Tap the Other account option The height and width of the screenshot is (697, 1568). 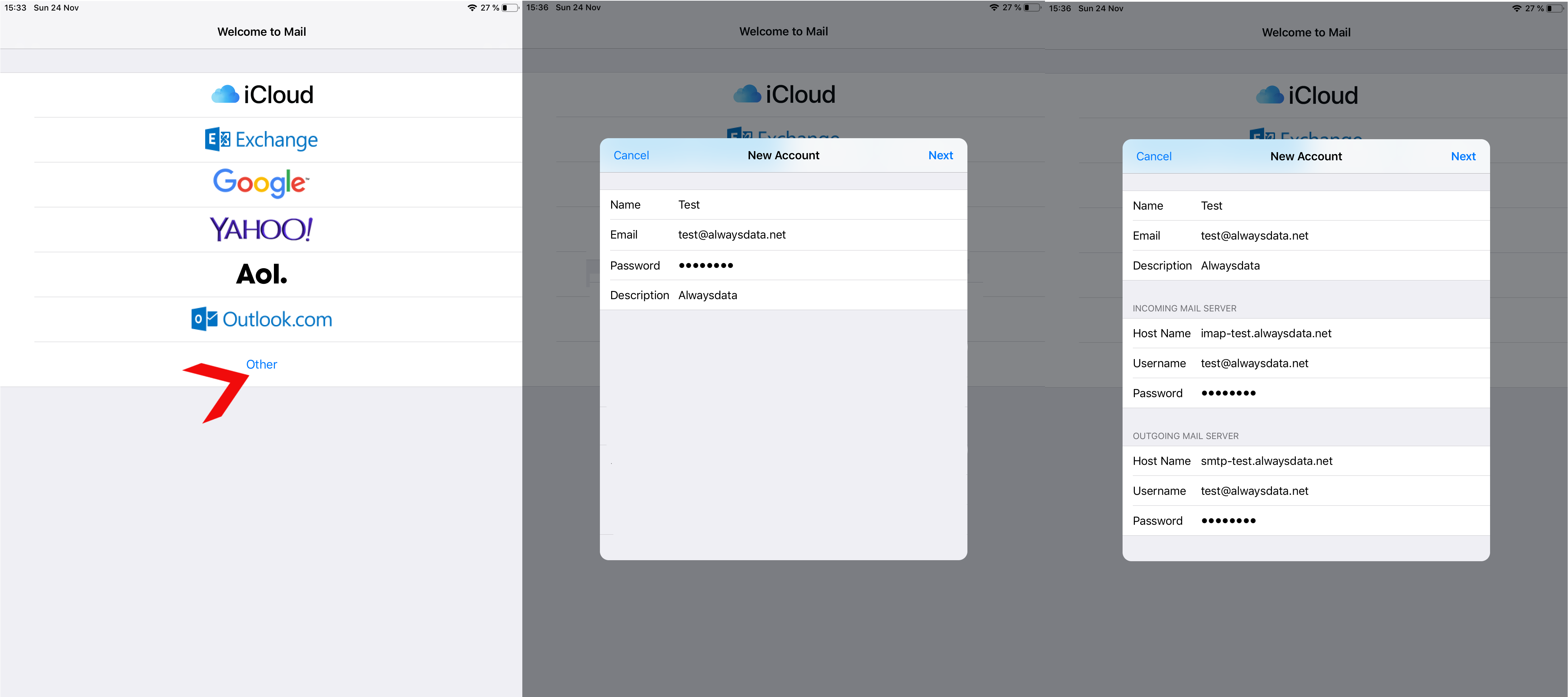coord(262,364)
